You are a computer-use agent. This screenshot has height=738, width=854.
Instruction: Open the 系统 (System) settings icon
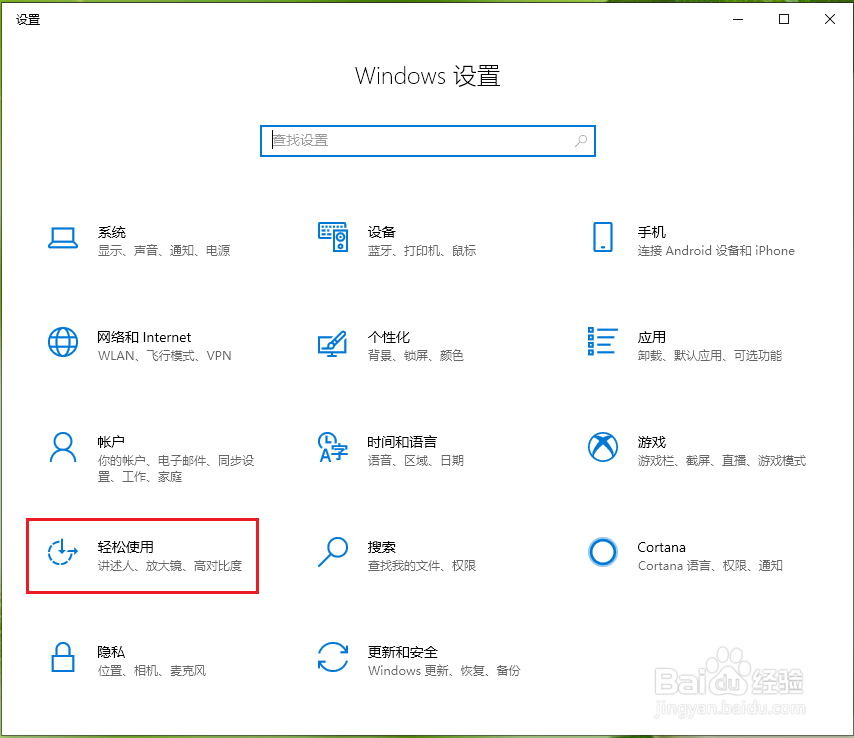tap(63, 240)
